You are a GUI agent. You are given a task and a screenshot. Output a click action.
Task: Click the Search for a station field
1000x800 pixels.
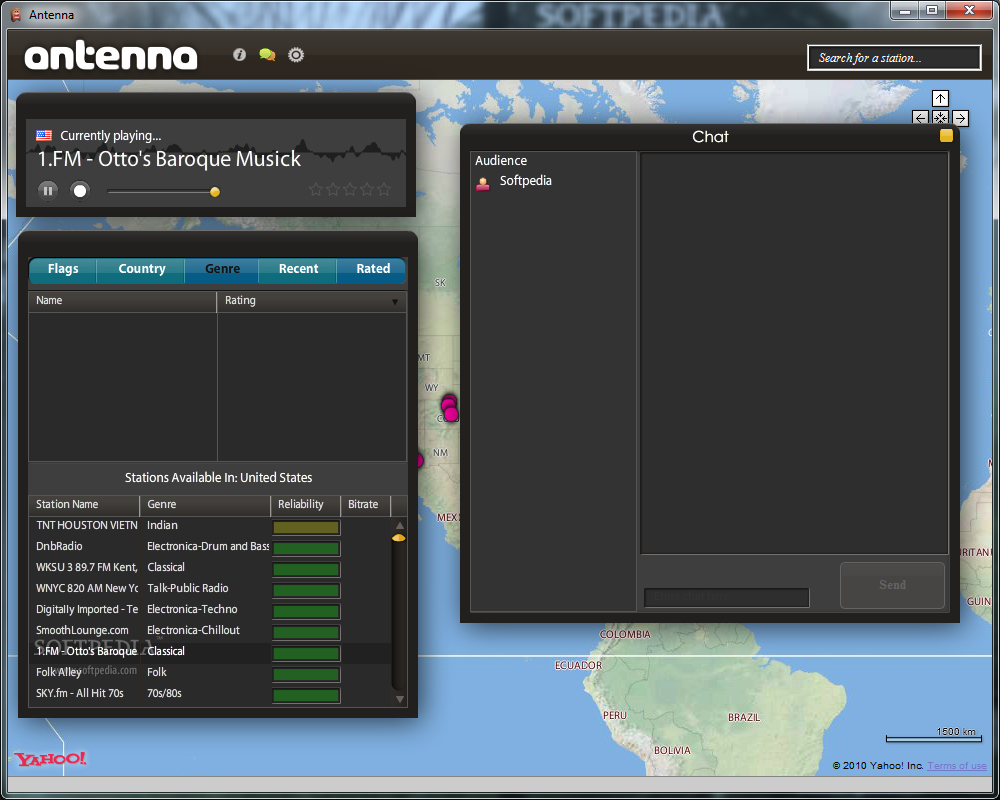[x=894, y=58]
